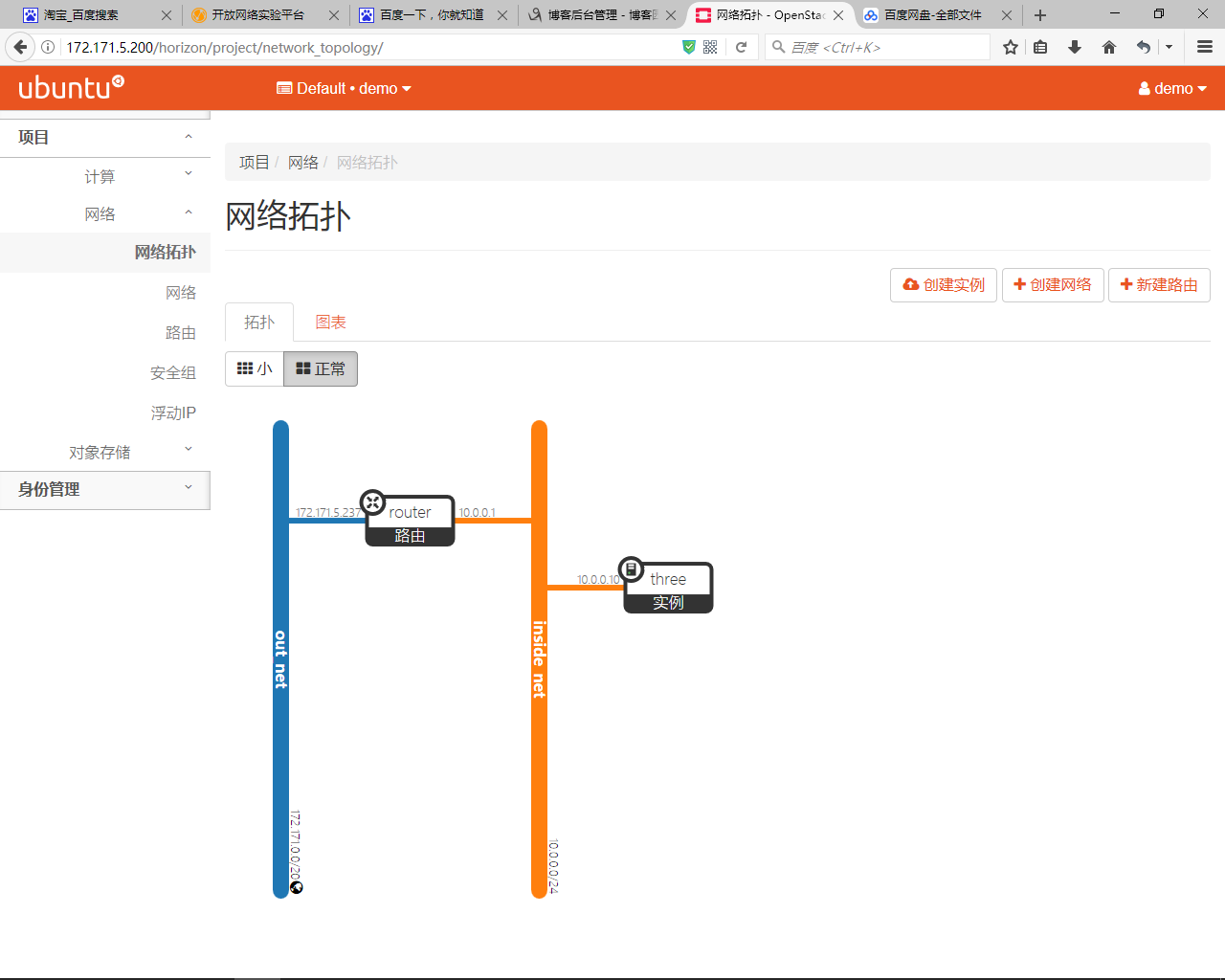Click the 创建实例 button
The image size is (1225, 980).
coord(944,285)
